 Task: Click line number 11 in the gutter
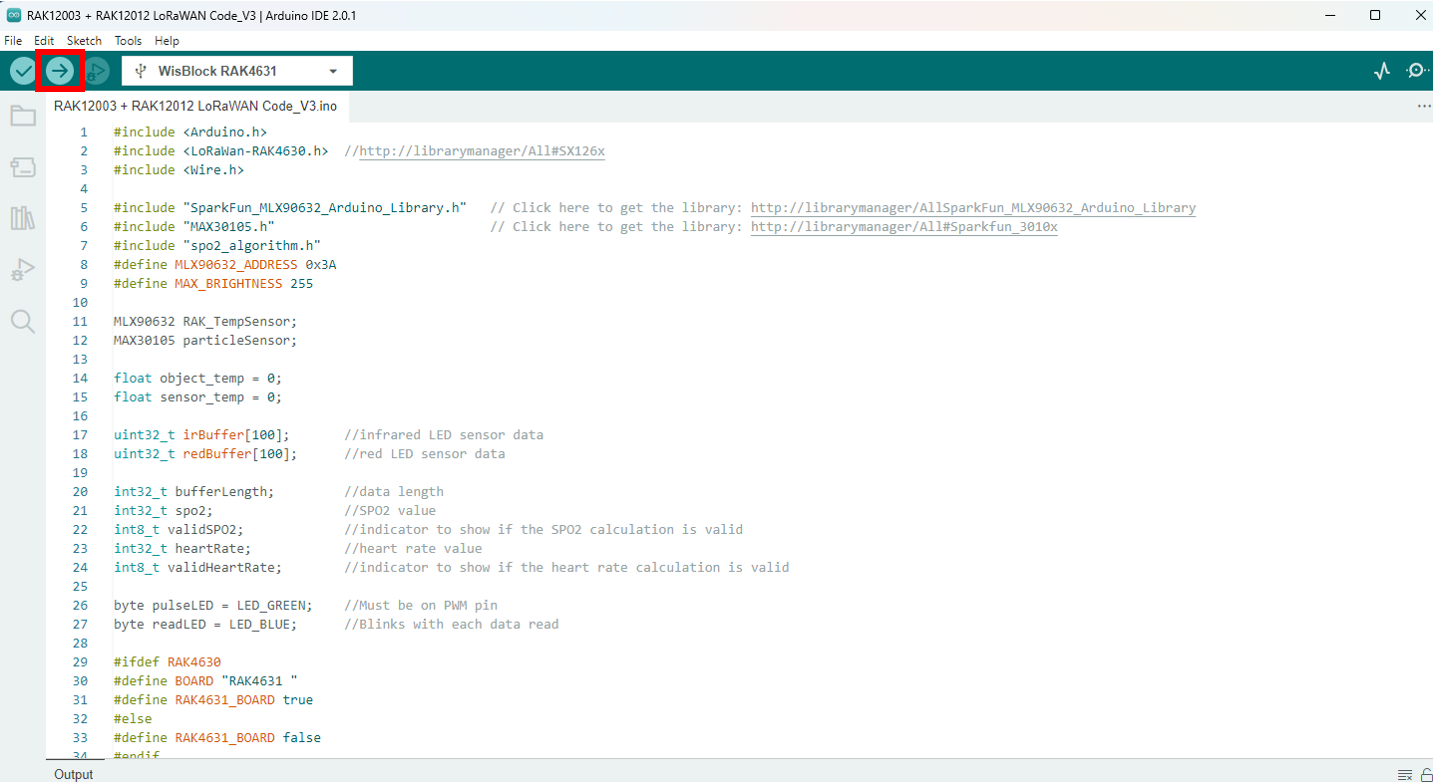point(80,321)
